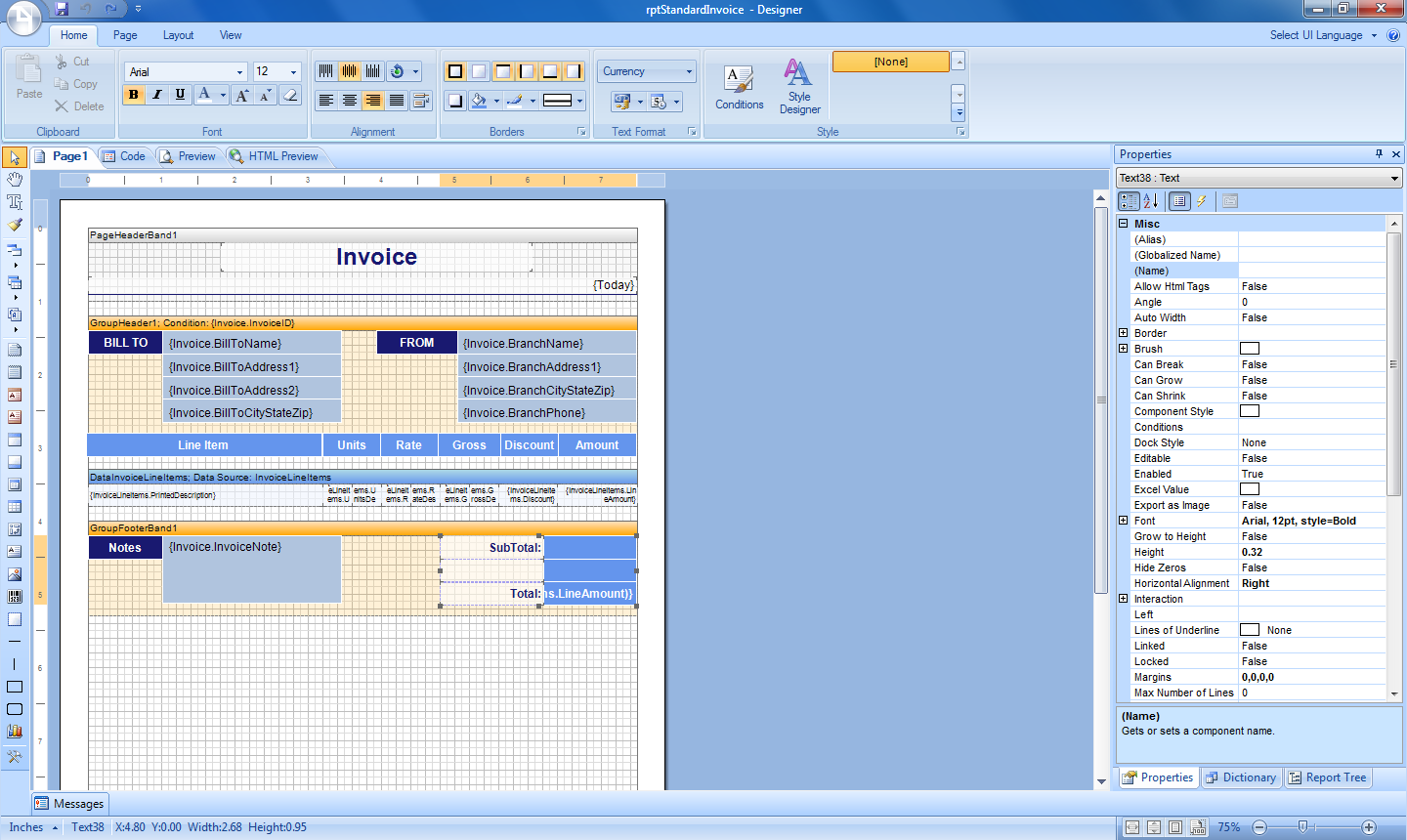Select the Hand tool in left toolbar
Image resolution: width=1407 pixels, height=840 pixels.
tap(15, 180)
